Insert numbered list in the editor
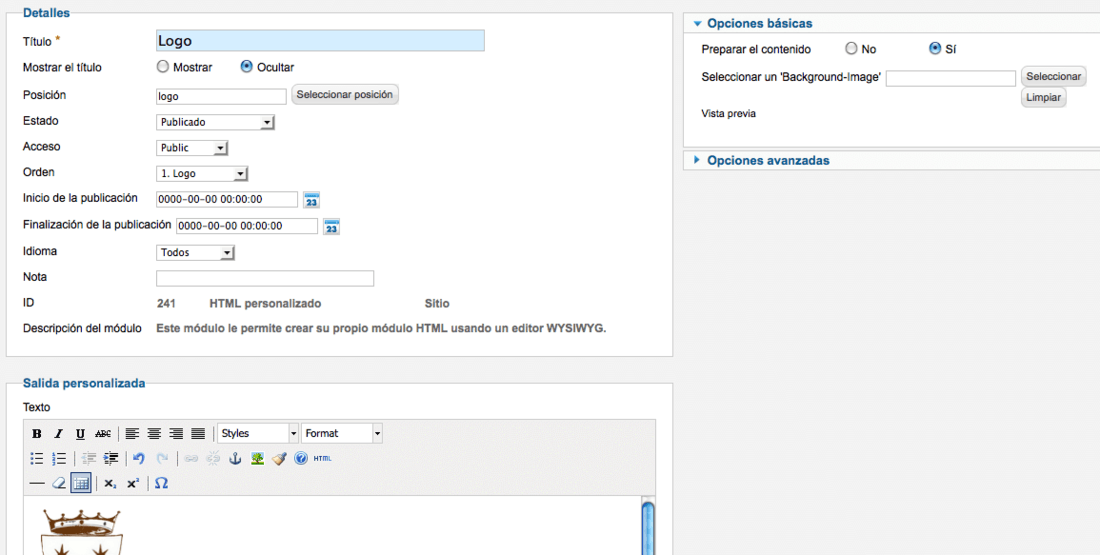 (x=60, y=459)
